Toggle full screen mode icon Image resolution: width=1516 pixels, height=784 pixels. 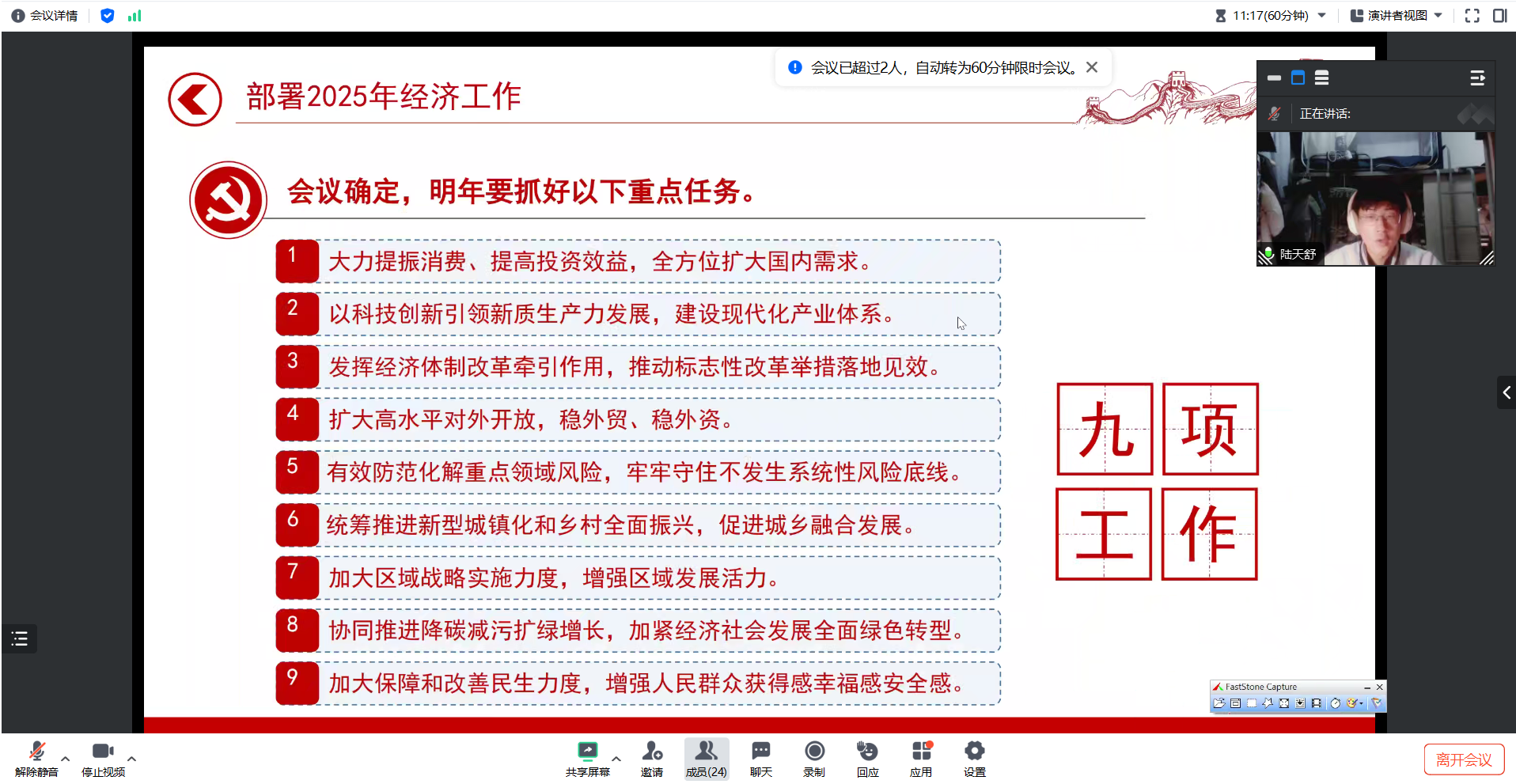[1472, 16]
